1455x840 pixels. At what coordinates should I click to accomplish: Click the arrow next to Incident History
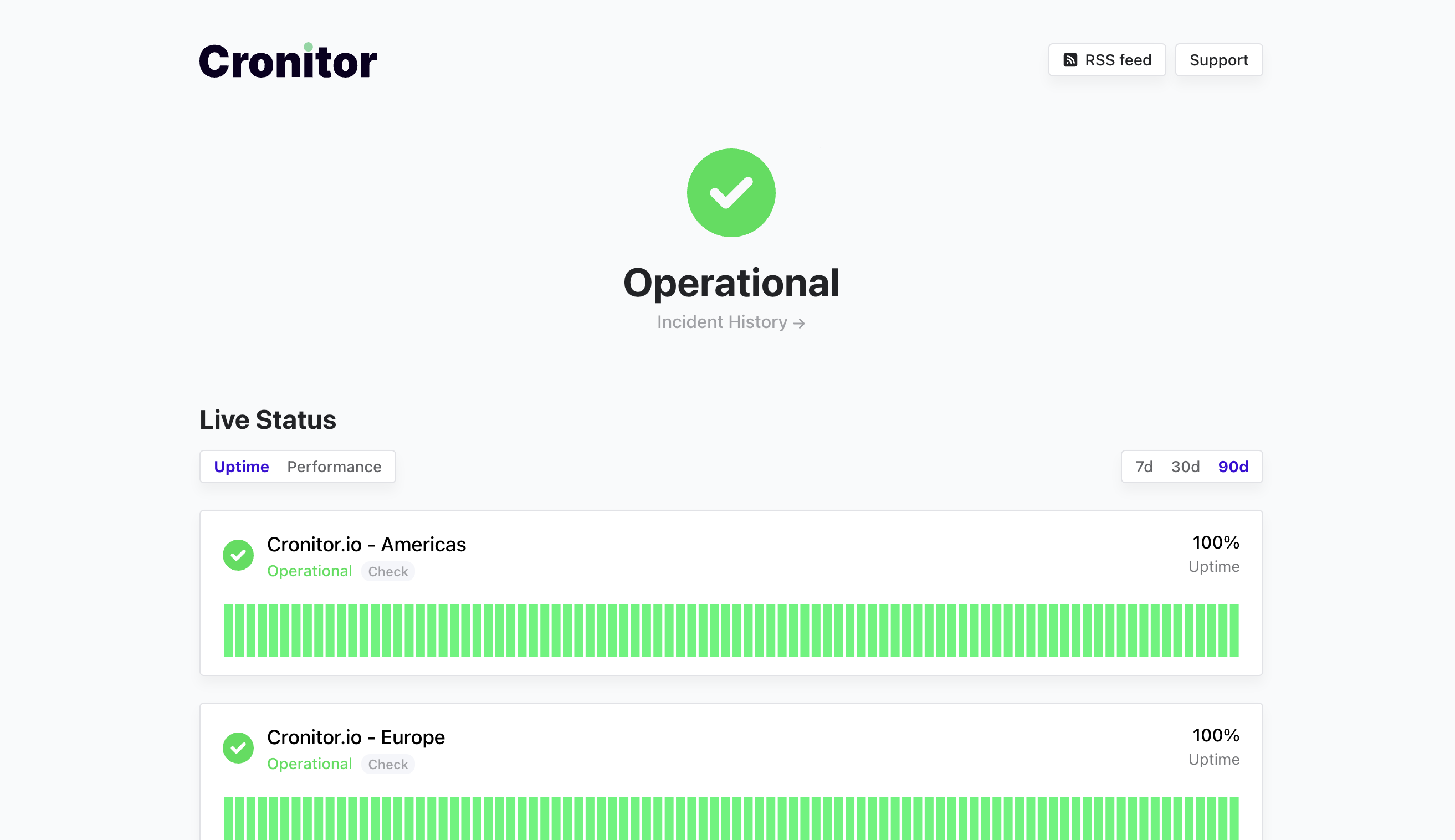799,323
